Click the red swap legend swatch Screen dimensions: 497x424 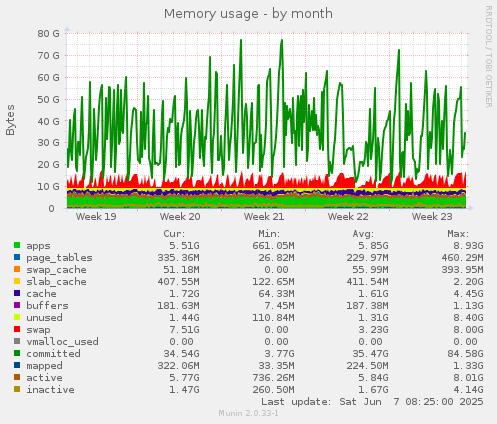click(17, 329)
